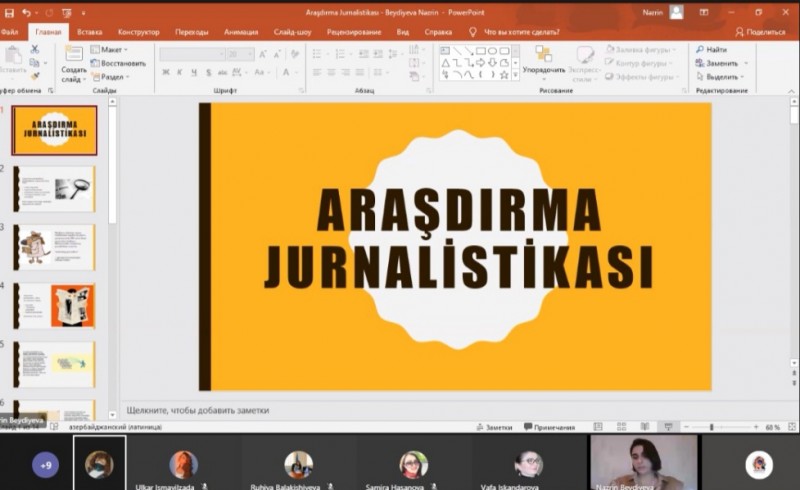
Task: Switch to the Вставка tab
Action: 89,32
